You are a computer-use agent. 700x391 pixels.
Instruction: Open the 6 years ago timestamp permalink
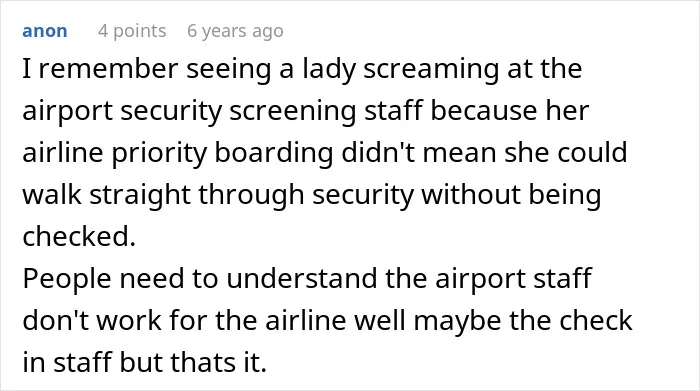pyautogui.click(x=235, y=31)
